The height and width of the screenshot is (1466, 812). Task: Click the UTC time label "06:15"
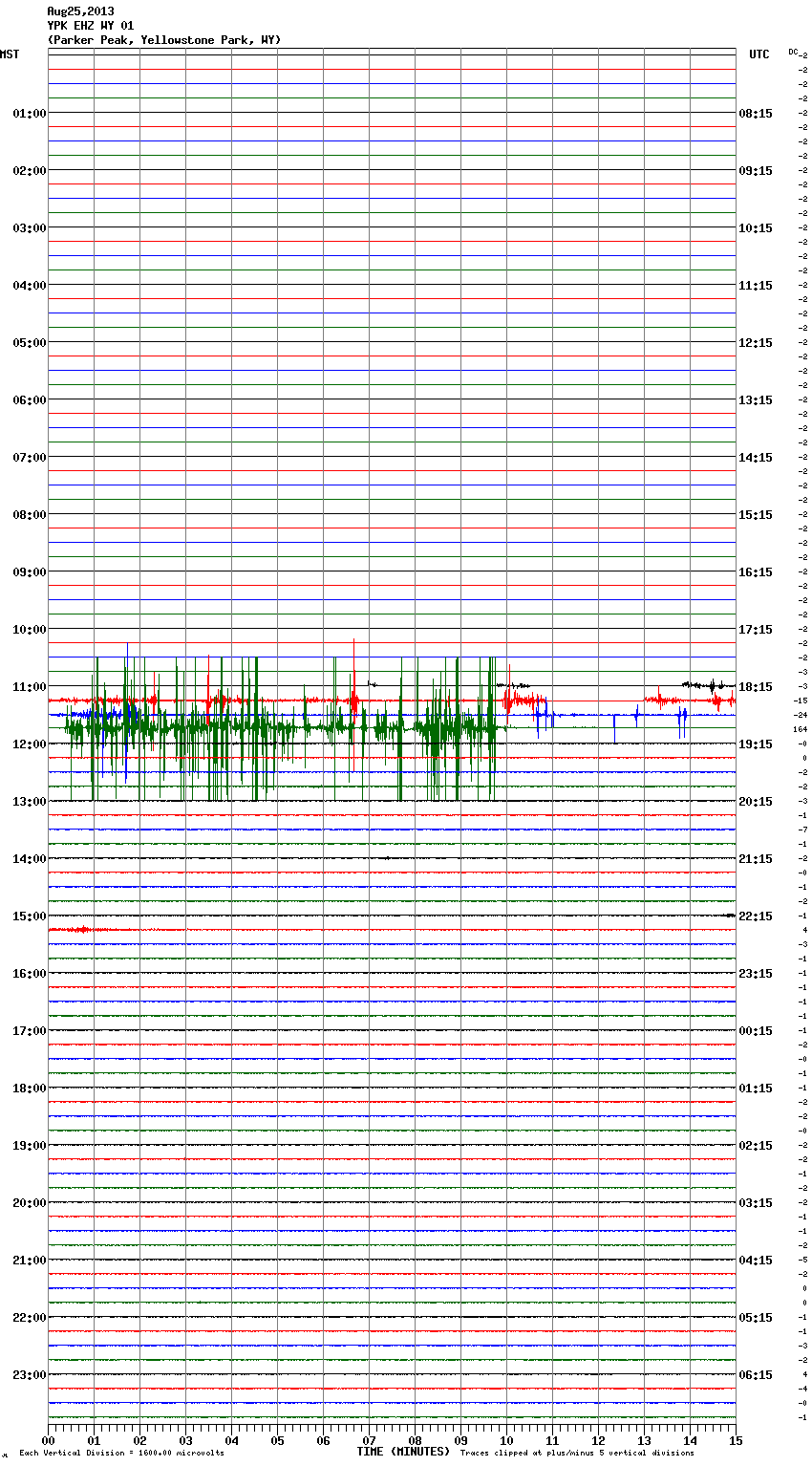point(756,1375)
